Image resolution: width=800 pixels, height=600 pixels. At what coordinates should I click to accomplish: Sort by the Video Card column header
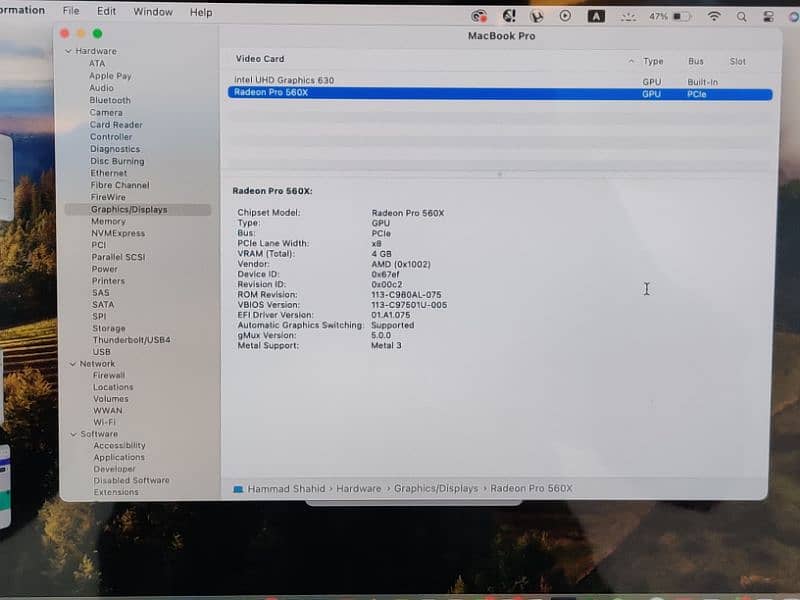click(260, 59)
